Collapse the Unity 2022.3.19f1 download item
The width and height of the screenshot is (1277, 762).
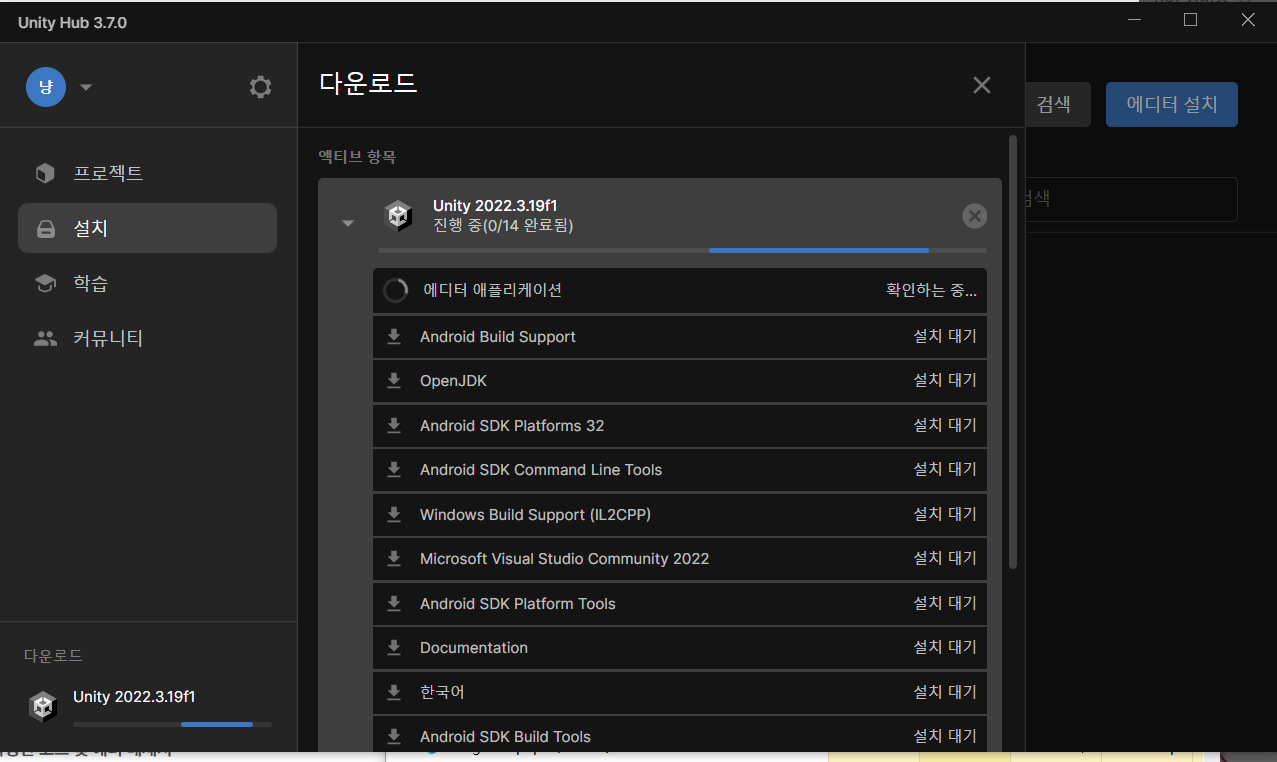click(348, 223)
